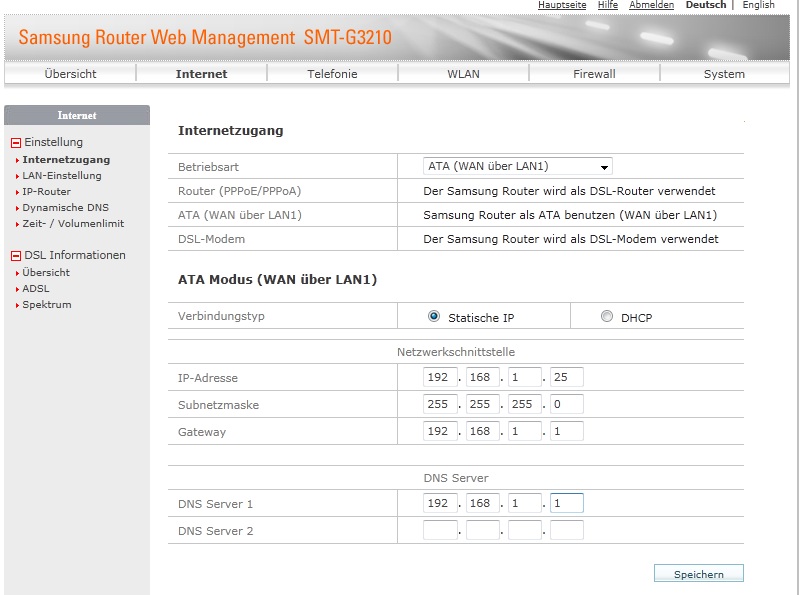The width and height of the screenshot is (799, 595).
Task: Click the second DNS Server 2 octet field
Action: tap(482, 530)
